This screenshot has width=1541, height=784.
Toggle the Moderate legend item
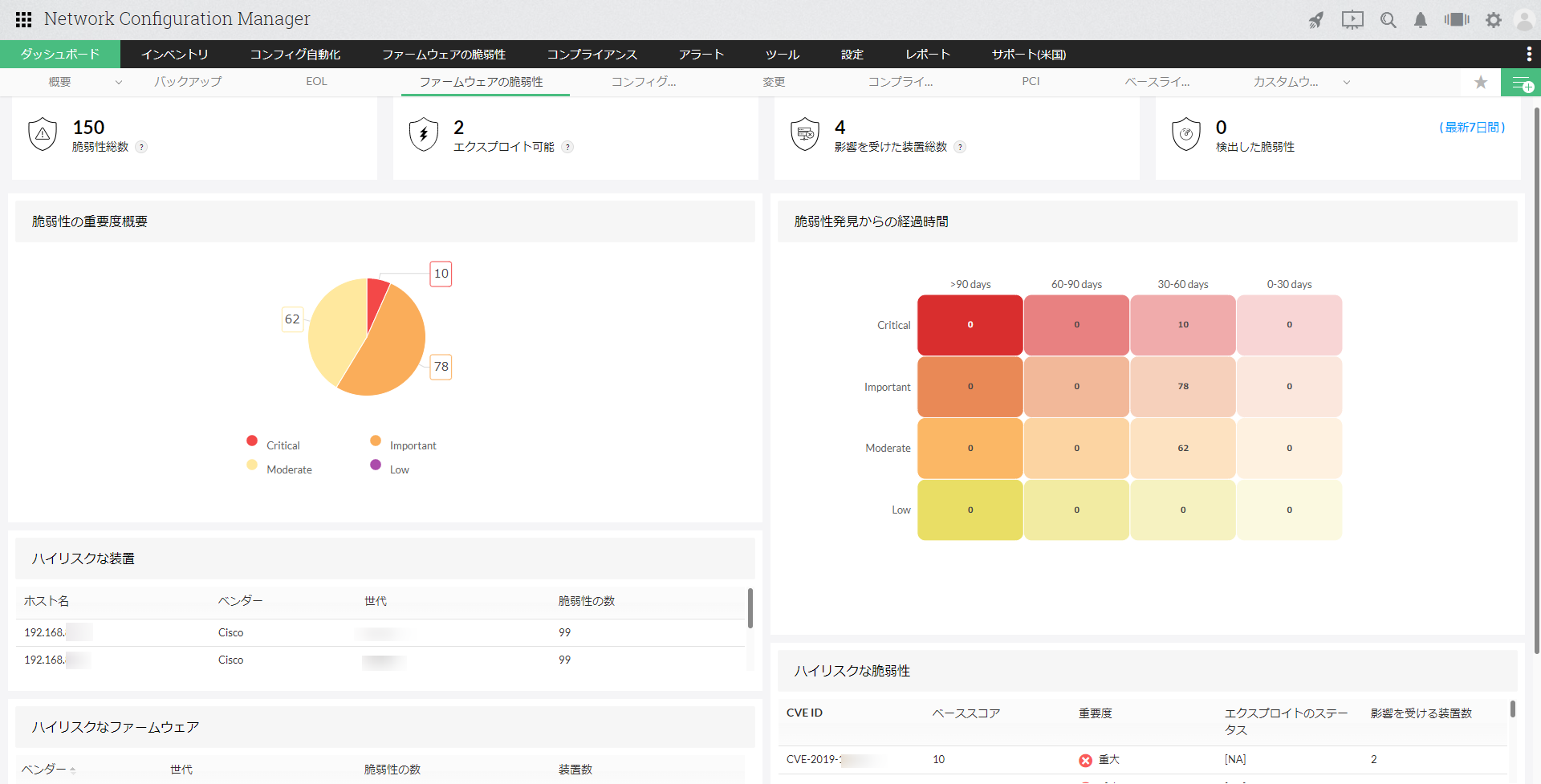point(279,469)
